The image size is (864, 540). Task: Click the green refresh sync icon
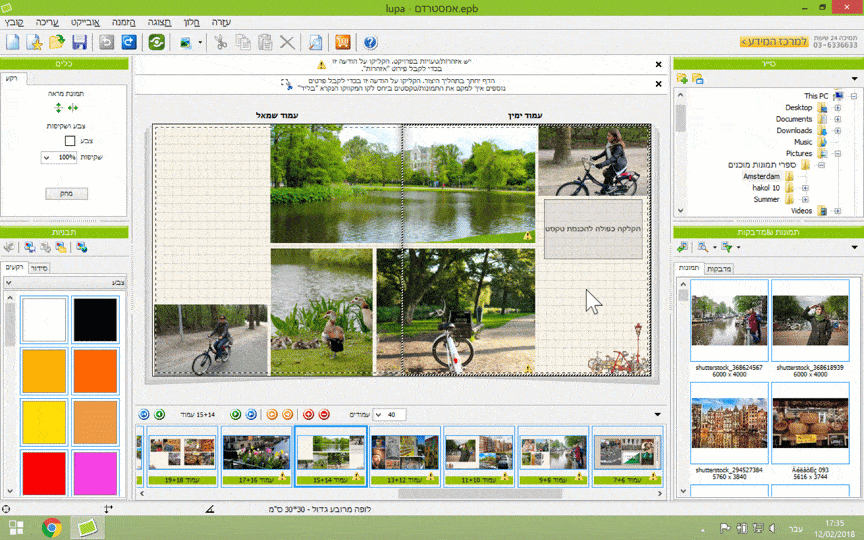(156, 42)
